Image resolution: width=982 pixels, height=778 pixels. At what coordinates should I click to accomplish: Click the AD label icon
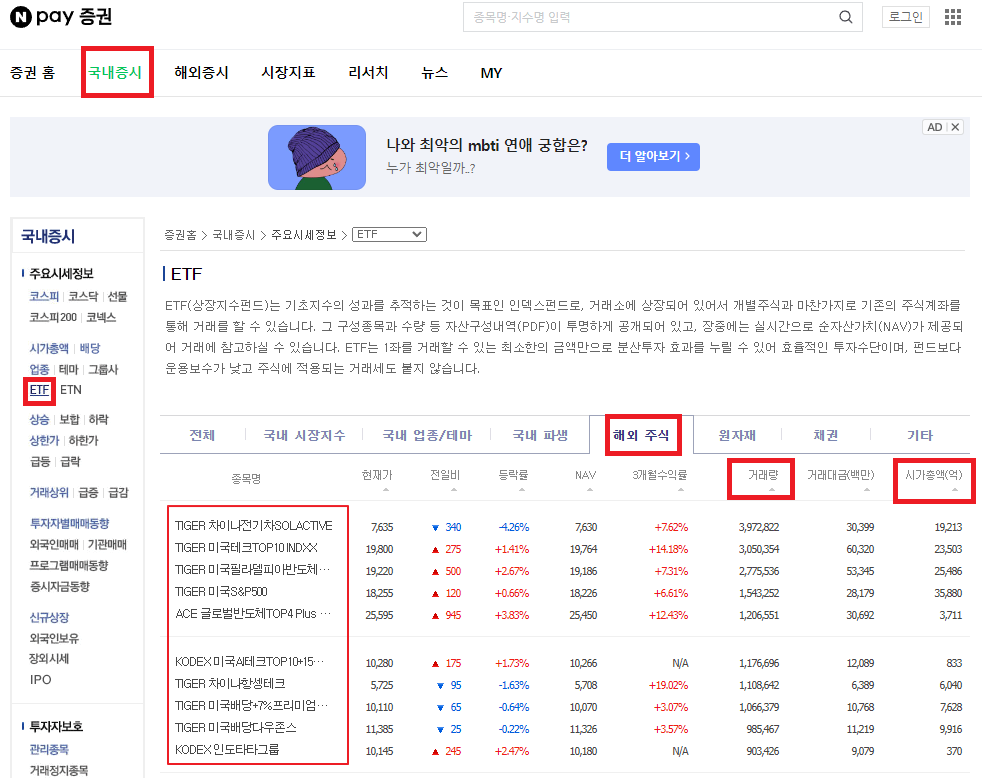coord(934,127)
